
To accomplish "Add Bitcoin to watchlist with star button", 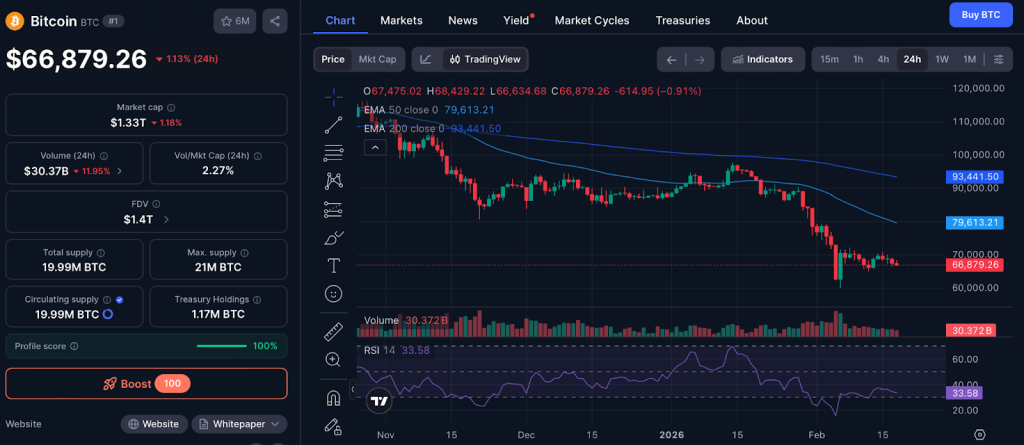I will (234, 21).
